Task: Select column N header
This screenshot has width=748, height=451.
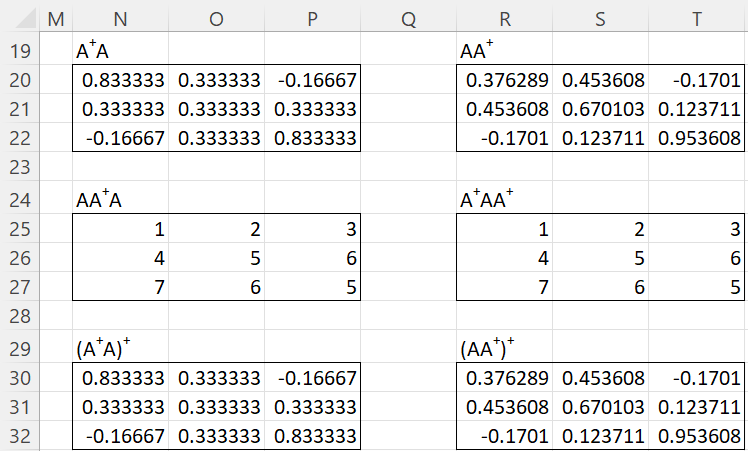Action: coord(120,19)
